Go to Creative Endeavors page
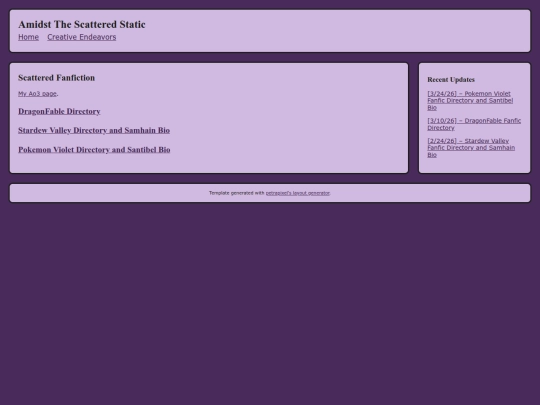Viewport: 540px width, 405px height. [x=82, y=37]
